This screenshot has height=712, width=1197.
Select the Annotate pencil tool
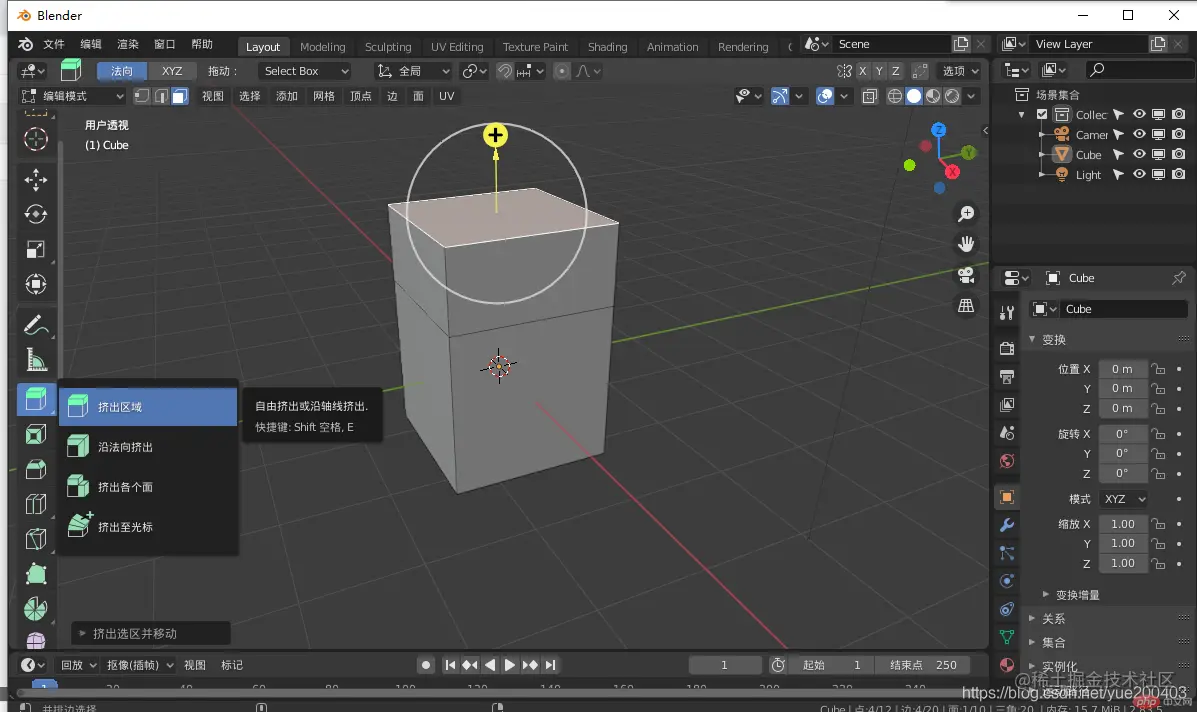36,326
